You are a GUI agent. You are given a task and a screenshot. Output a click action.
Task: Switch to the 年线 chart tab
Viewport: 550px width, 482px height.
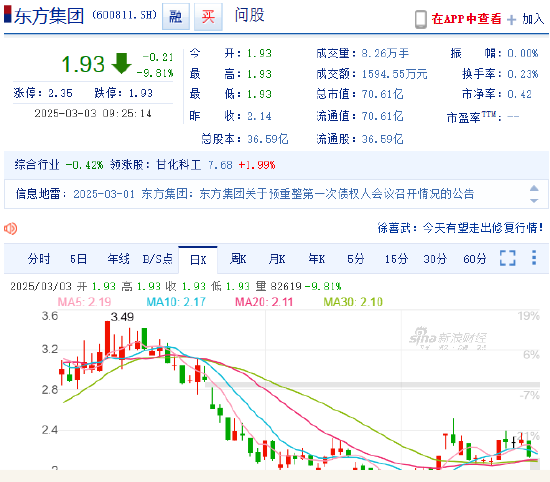point(118,259)
